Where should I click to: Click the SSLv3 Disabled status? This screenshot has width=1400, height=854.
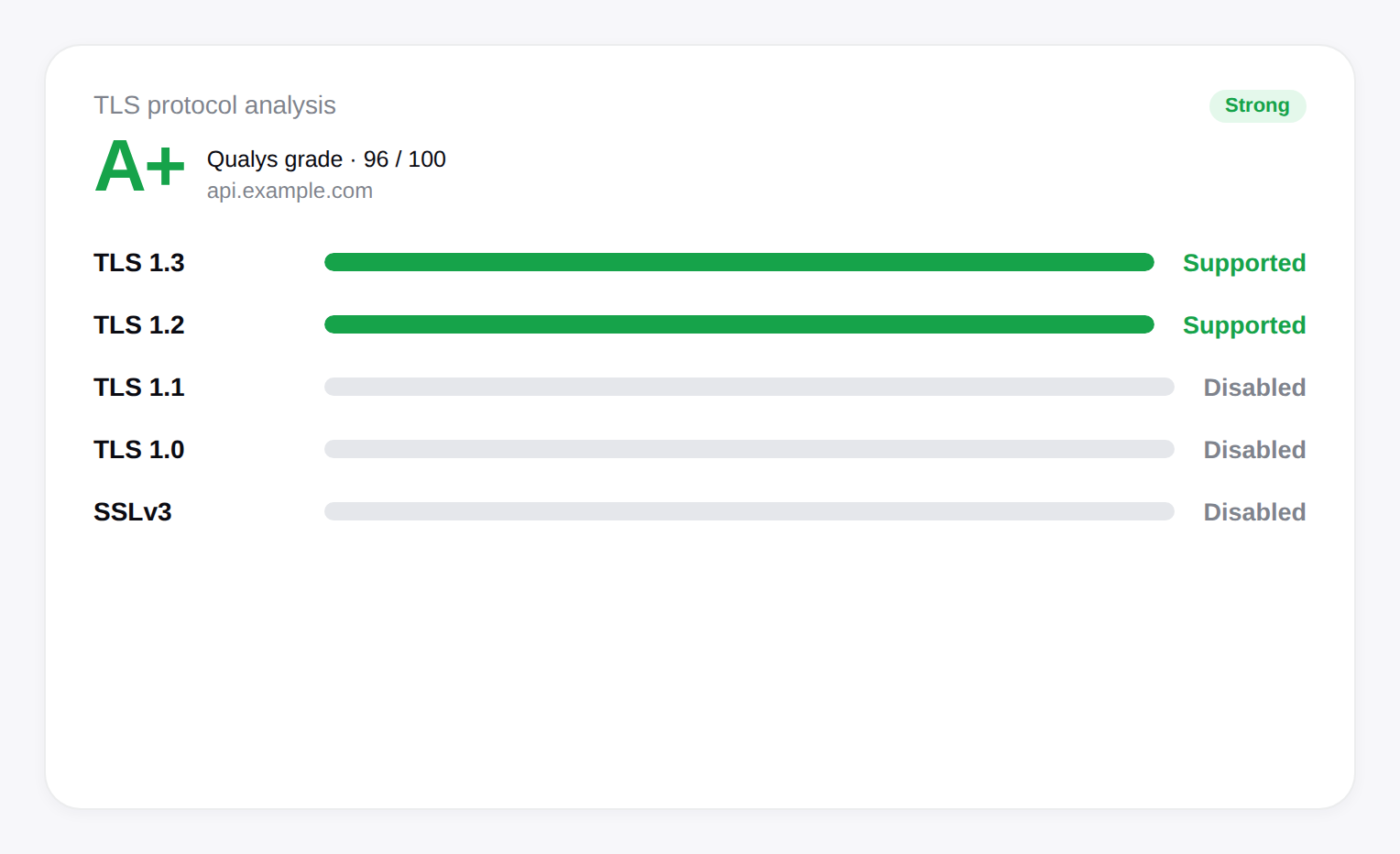[x=1253, y=512]
